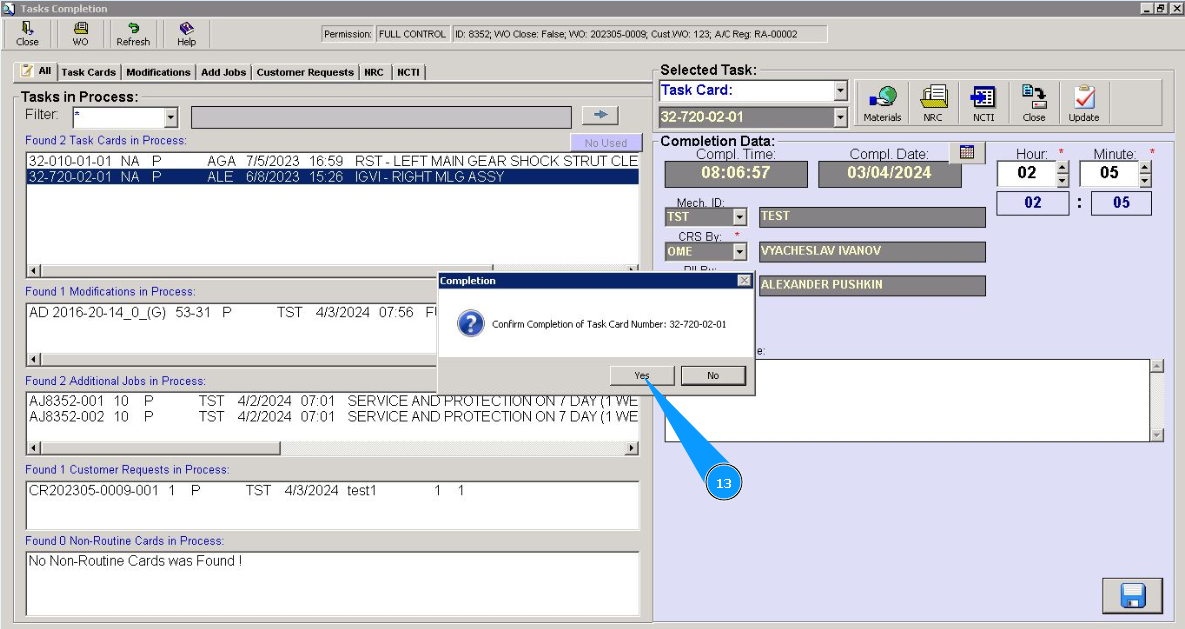
Task: Click the blue arrow filter go button
Action: point(600,115)
